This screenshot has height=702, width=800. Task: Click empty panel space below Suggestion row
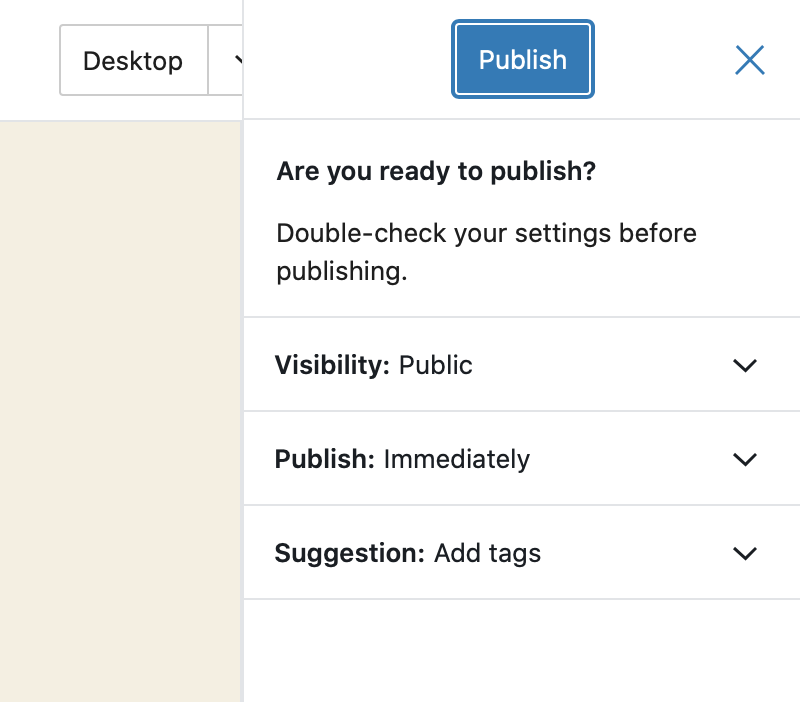click(x=522, y=650)
